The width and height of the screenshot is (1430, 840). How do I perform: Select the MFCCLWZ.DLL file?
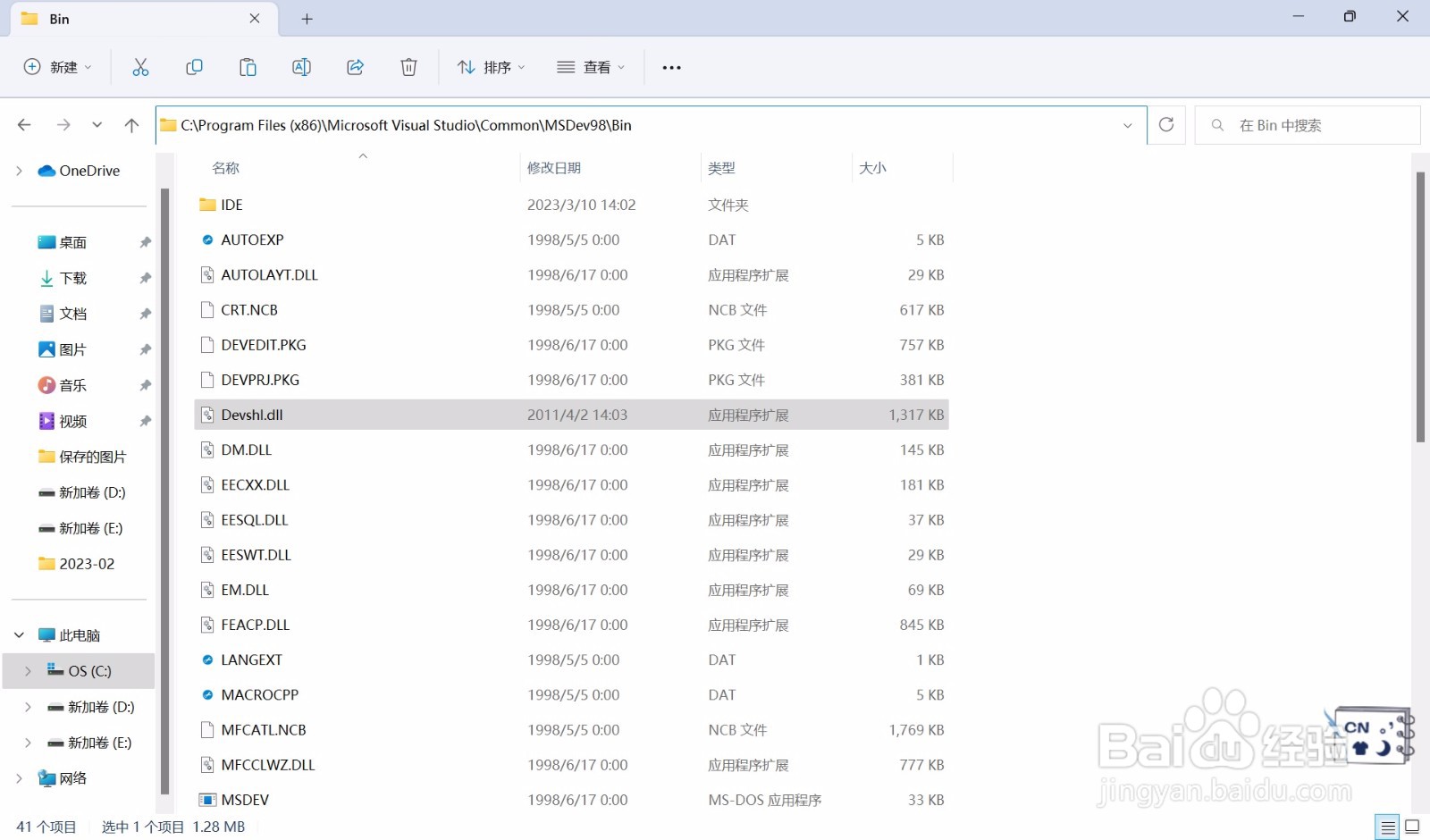tap(571, 765)
